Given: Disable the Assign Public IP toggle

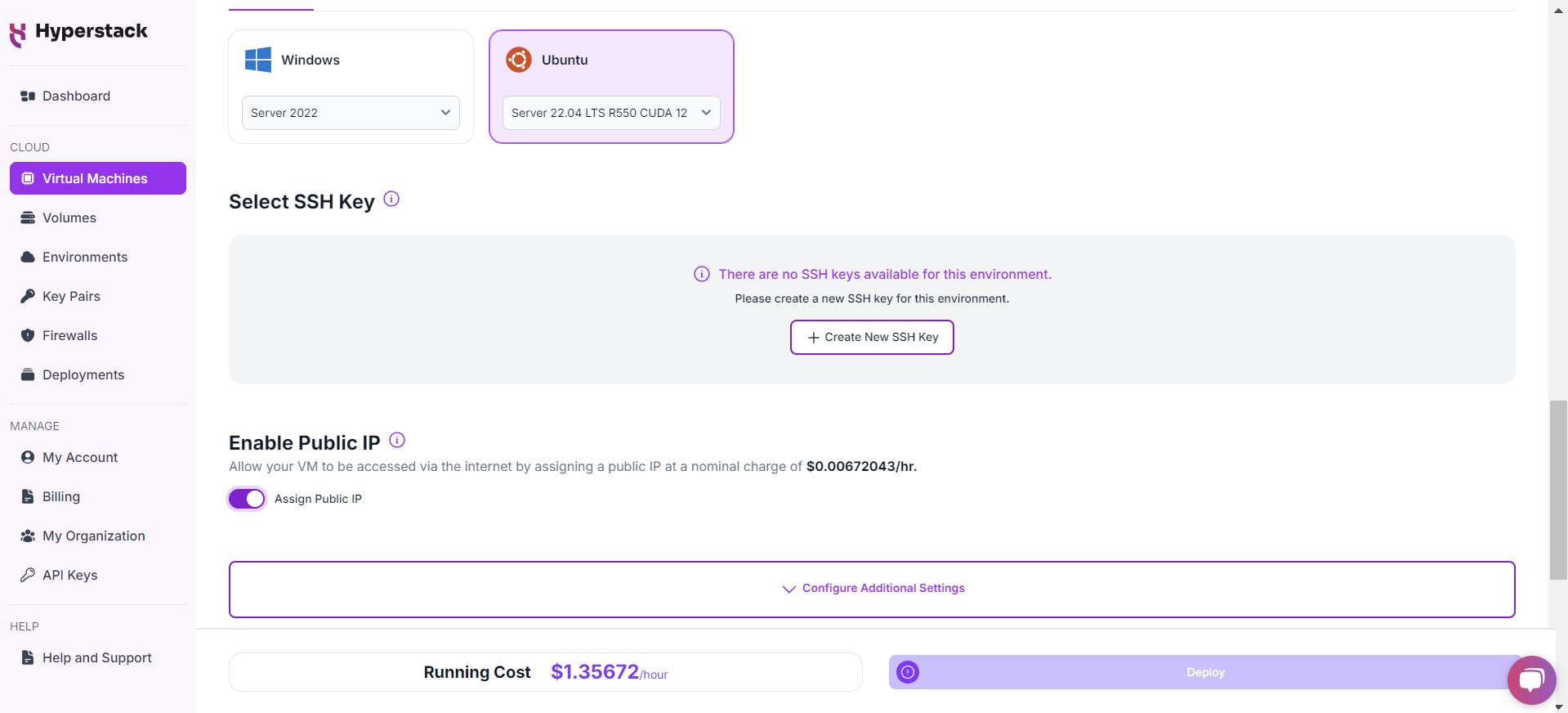Looking at the screenshot, I should coord(247,499).
